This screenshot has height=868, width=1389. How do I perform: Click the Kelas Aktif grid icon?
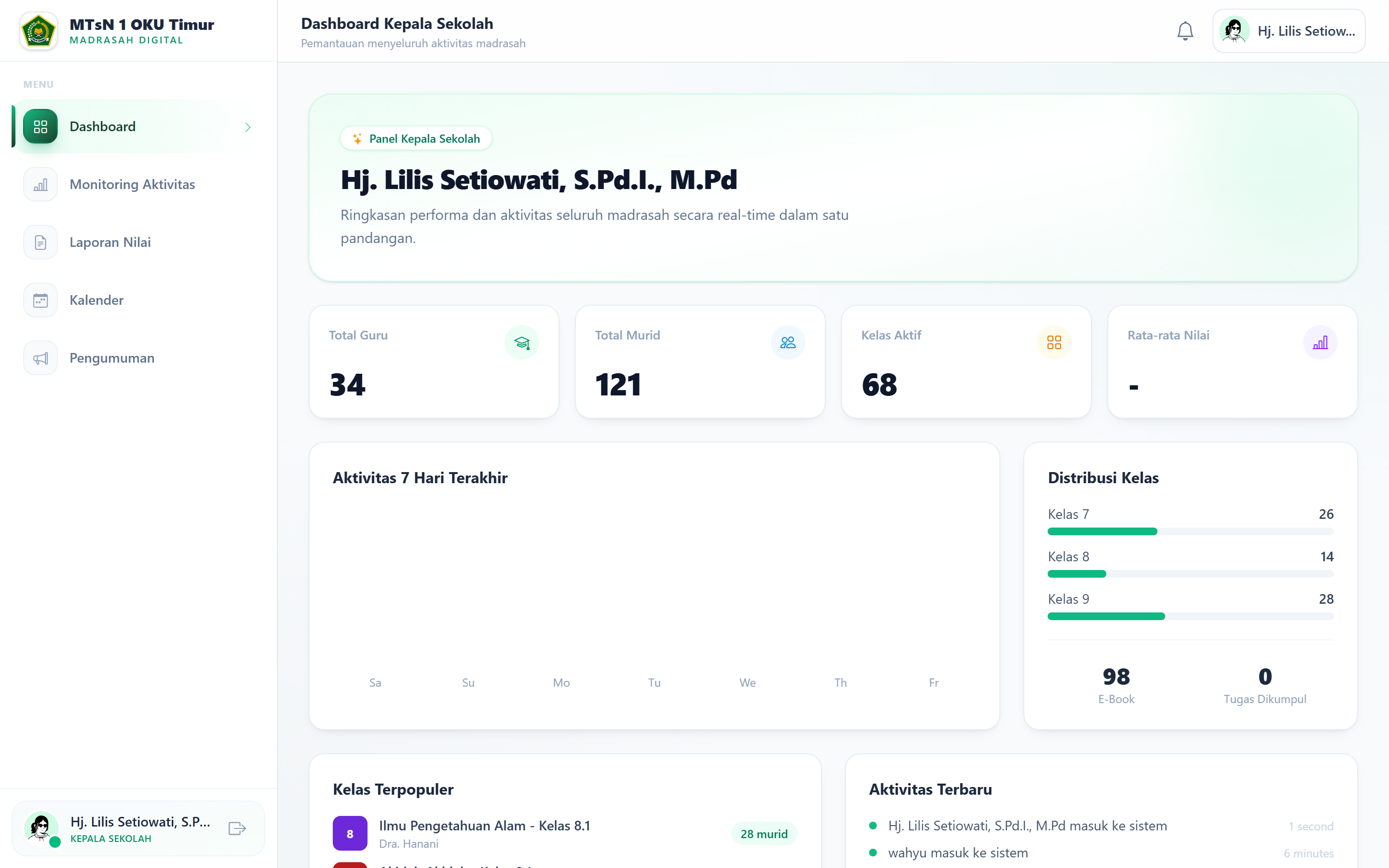1054,343
